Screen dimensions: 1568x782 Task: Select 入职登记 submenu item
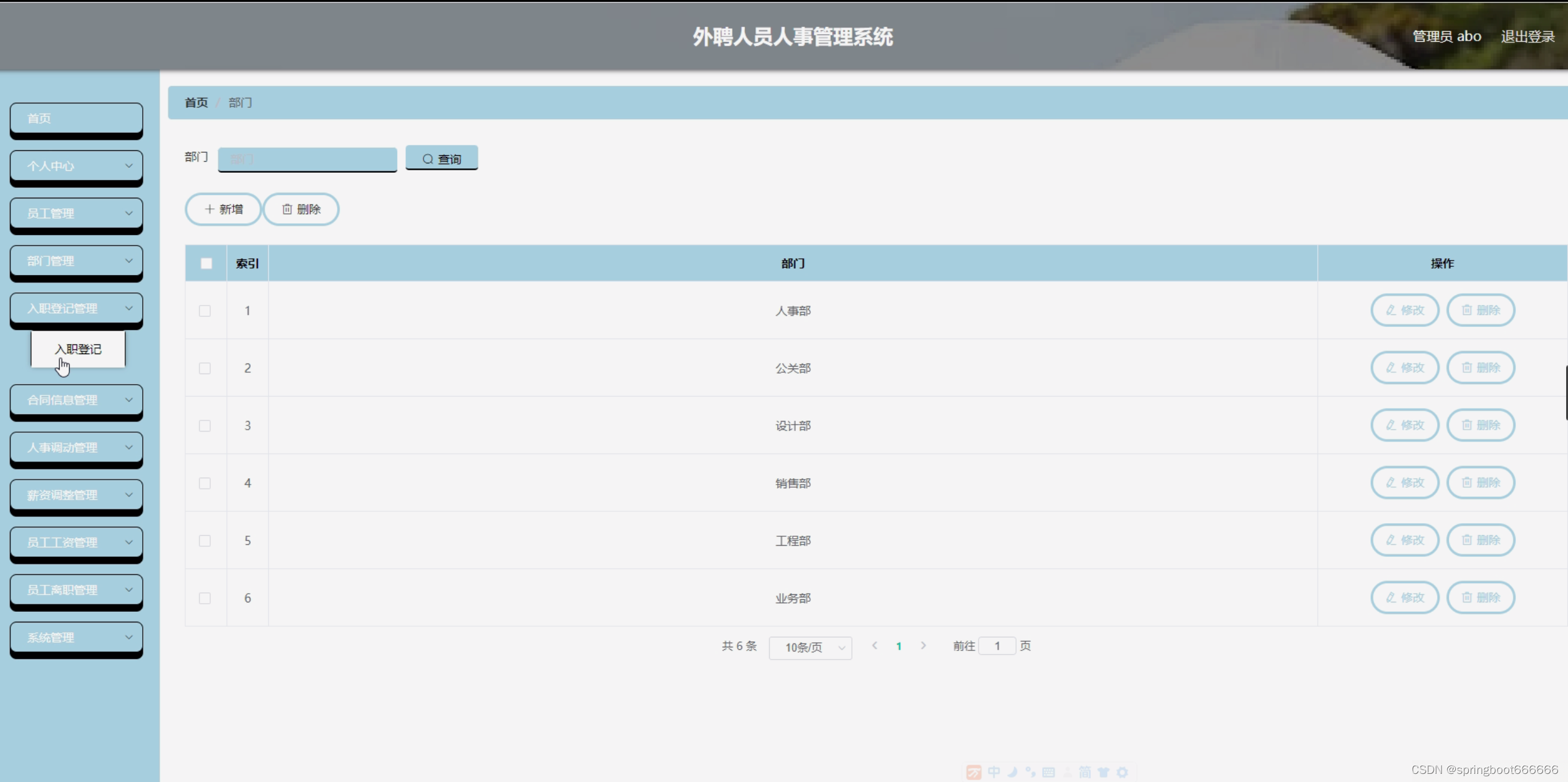[x=78, y=349]
